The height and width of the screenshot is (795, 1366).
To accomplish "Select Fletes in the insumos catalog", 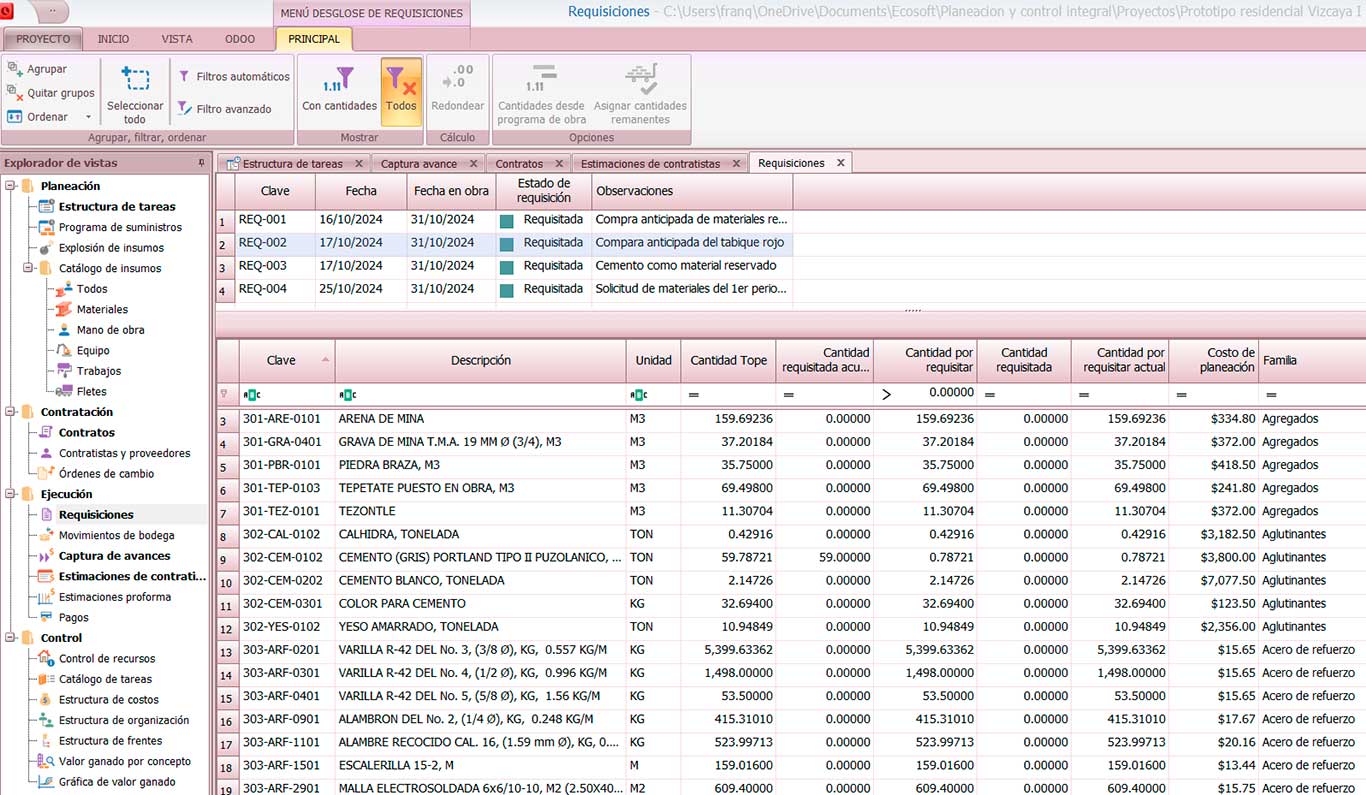I will click(91, 392).
